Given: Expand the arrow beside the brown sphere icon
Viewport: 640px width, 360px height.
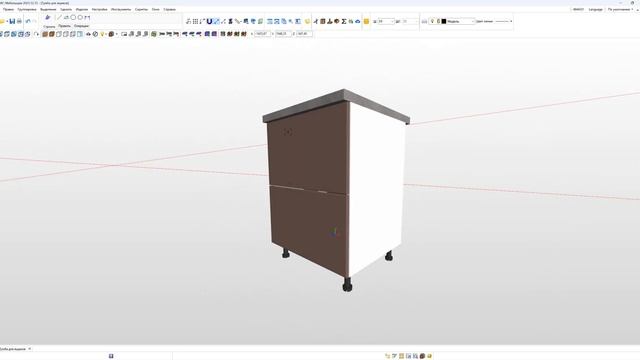Looking at the screenshot, I should [116, 34].
